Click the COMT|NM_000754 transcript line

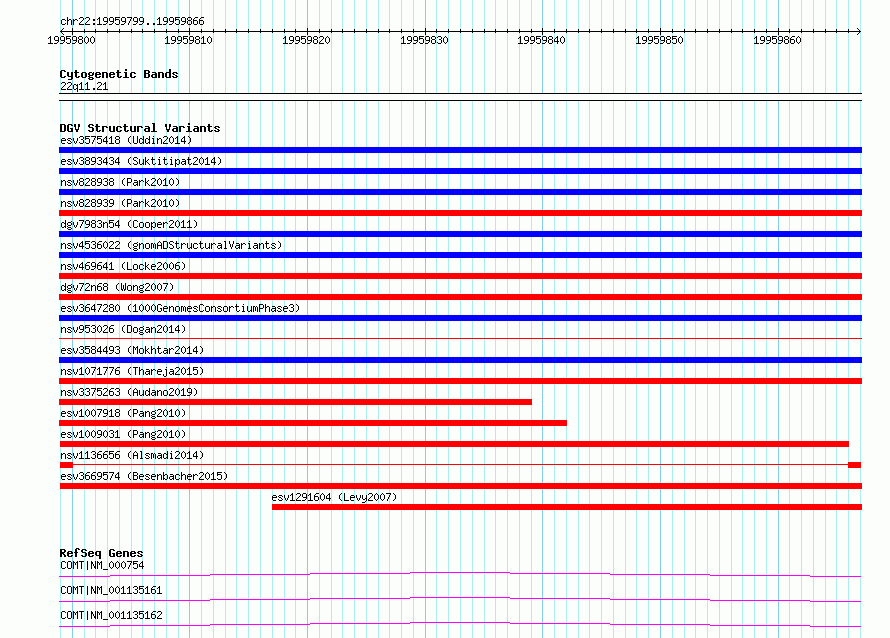[x=460, y=574]
